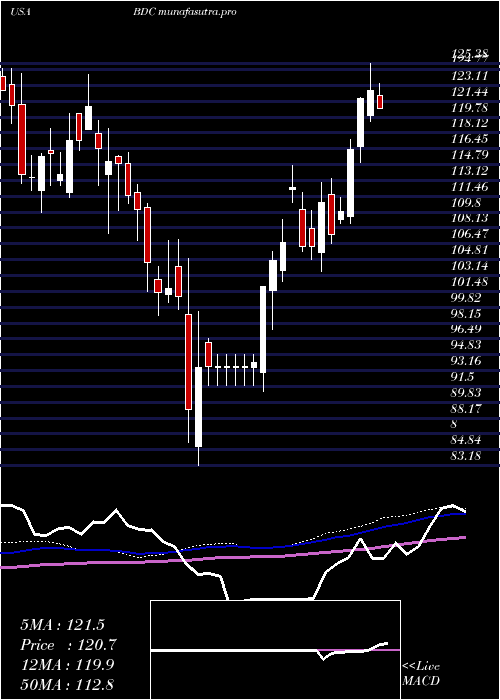Select the 89.83 price axis label
The height and width of the screenshot is (700, 500).
point(467,393)
